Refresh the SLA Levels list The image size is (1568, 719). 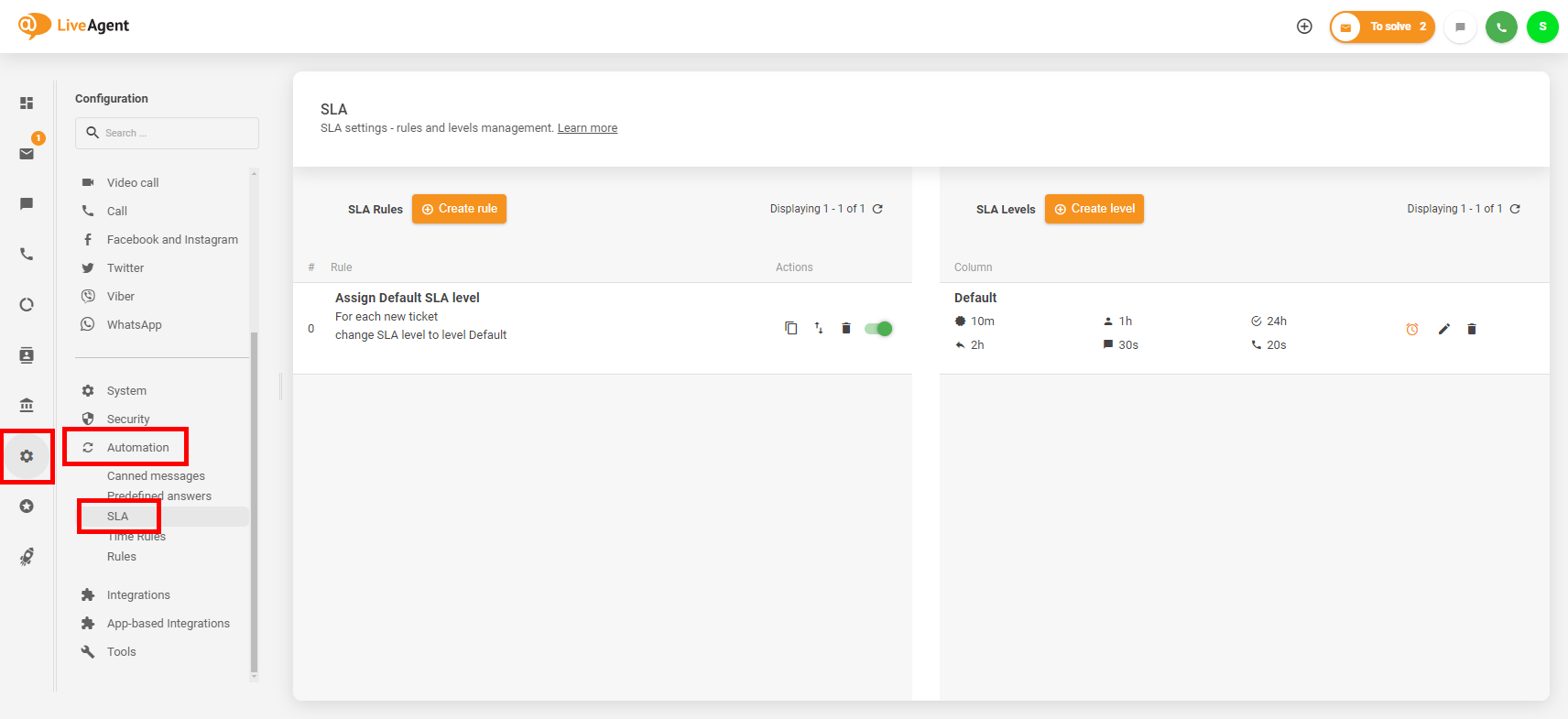pos(1515,209)
